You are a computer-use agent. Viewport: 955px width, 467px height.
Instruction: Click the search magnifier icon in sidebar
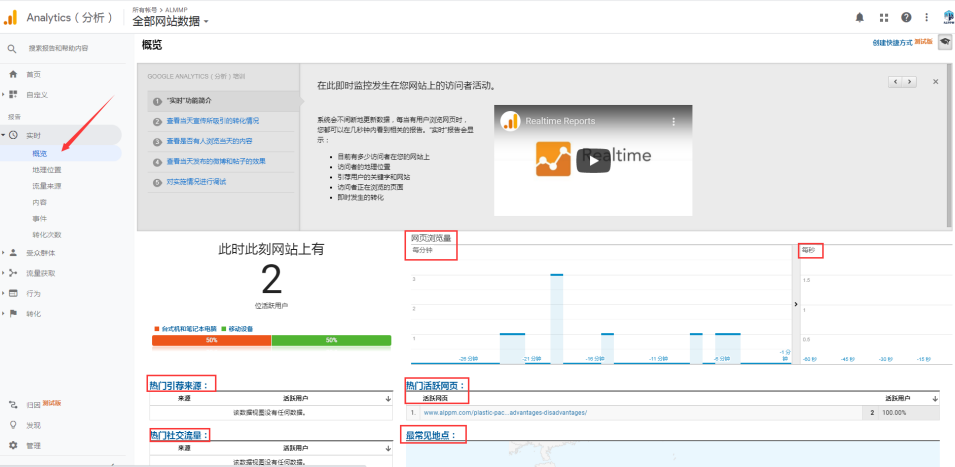point(12,48)
